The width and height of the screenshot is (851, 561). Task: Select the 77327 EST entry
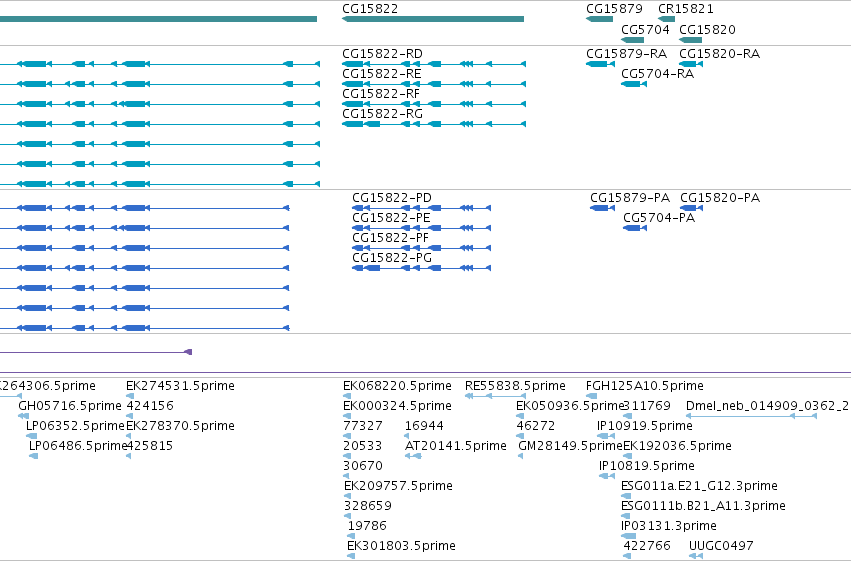click(x=363, y=426)
